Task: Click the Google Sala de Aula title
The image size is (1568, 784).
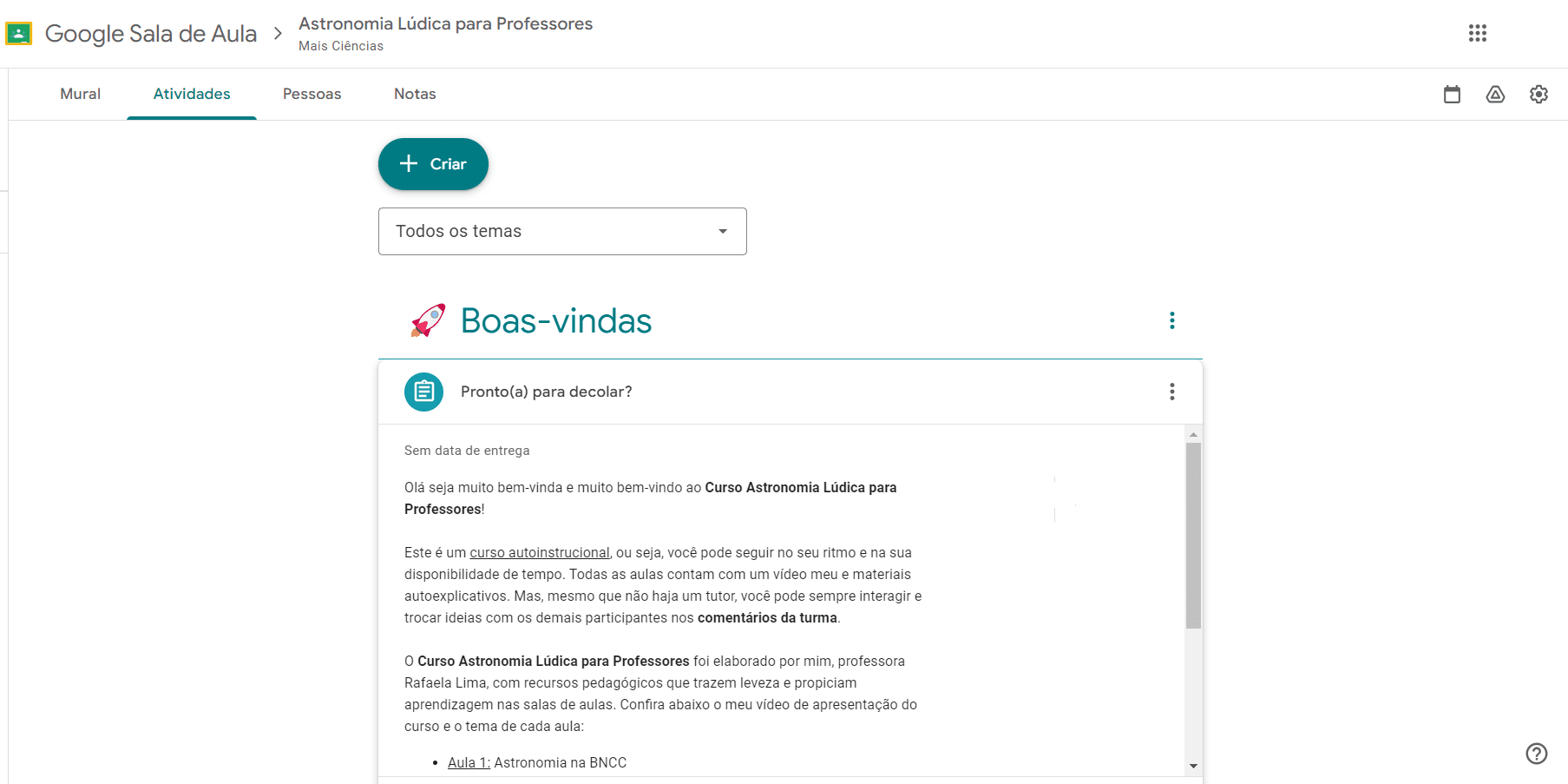Action: click(151, 34)
